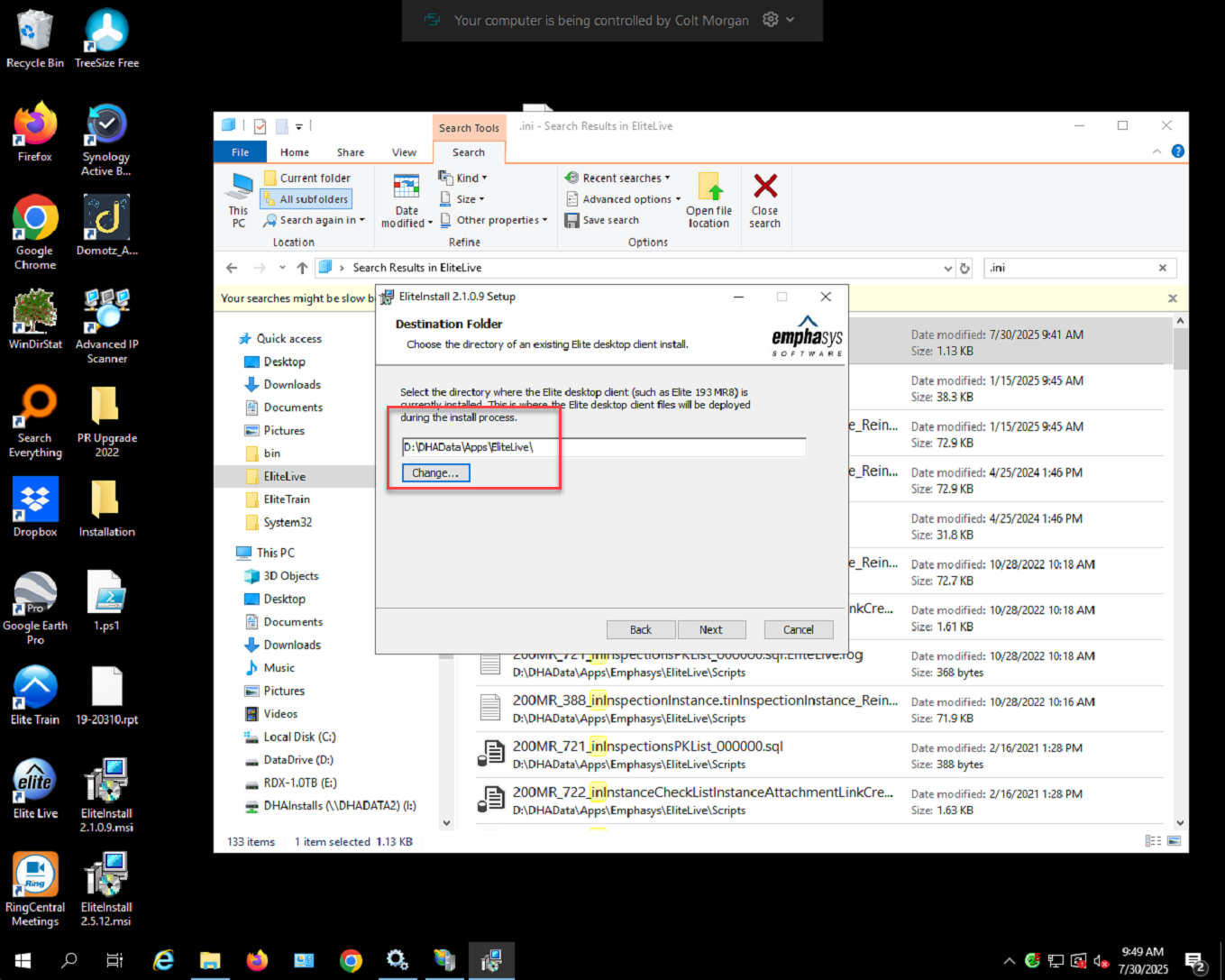Click the Close search red X icon
This screenshot has height=980, width=1225.
(764, 200)
